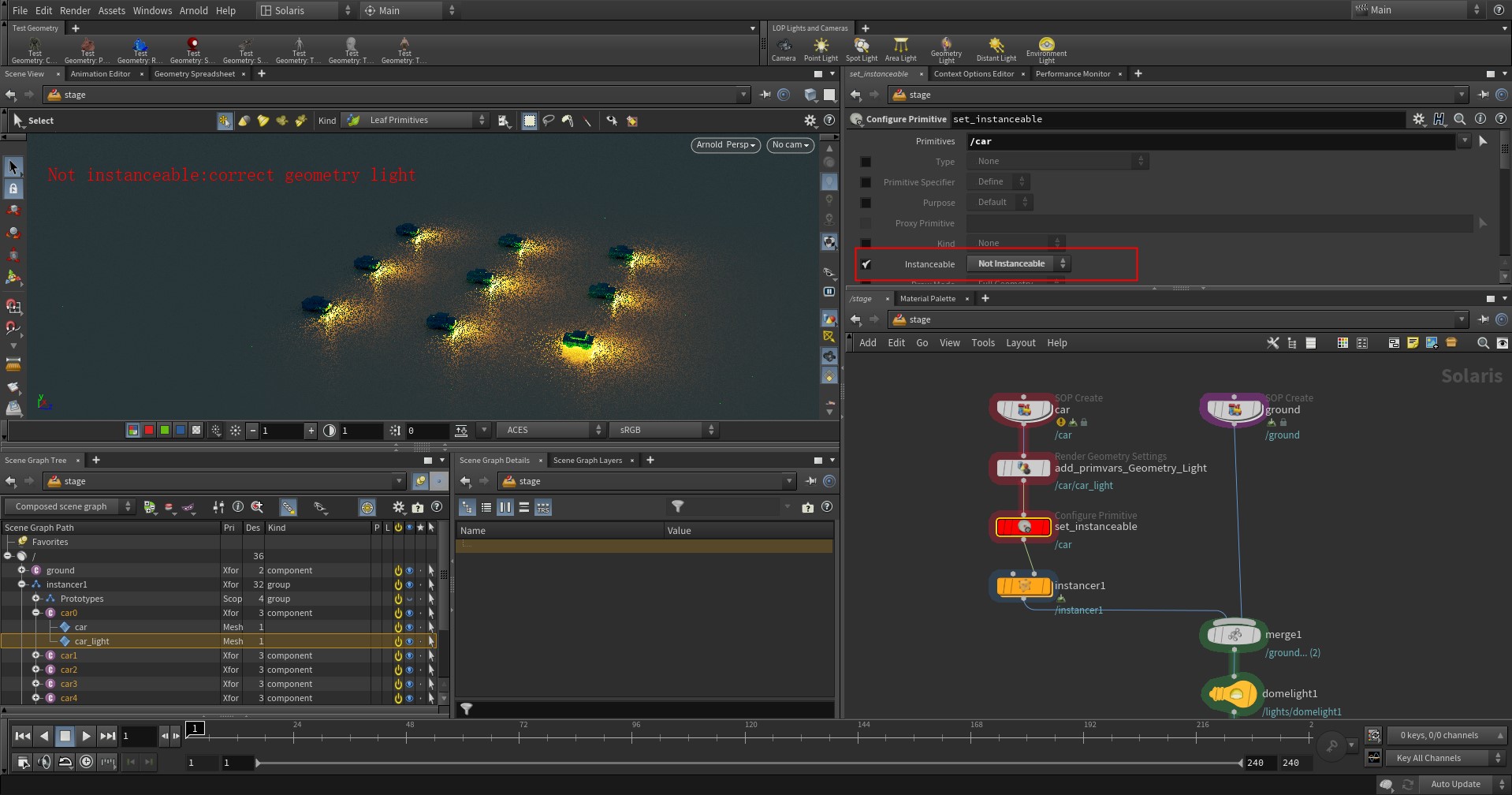Open Configure Primitive parameter gear menu
This screenshot has height=795, width=1512.
[x=1418, y=119]
